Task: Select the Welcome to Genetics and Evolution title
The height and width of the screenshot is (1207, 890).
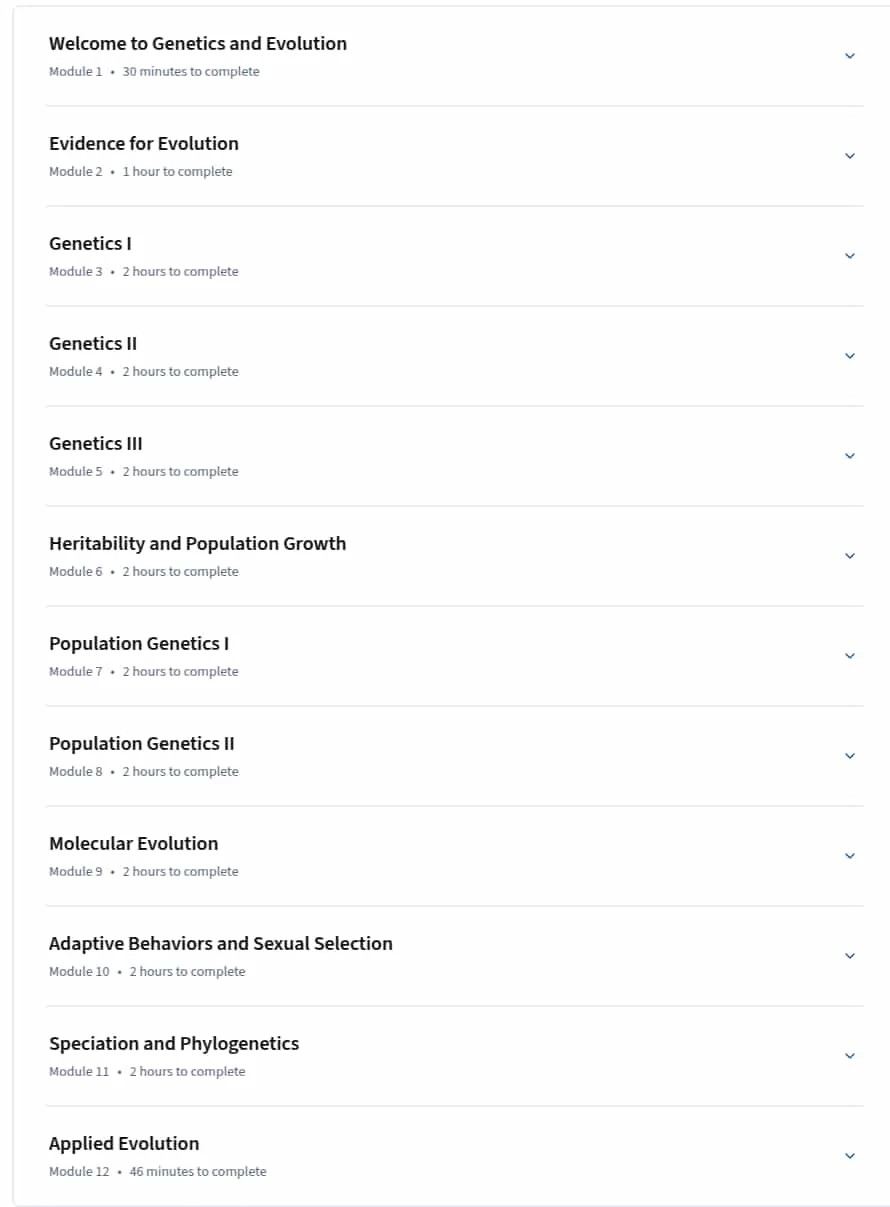Action: pos(198,44)
